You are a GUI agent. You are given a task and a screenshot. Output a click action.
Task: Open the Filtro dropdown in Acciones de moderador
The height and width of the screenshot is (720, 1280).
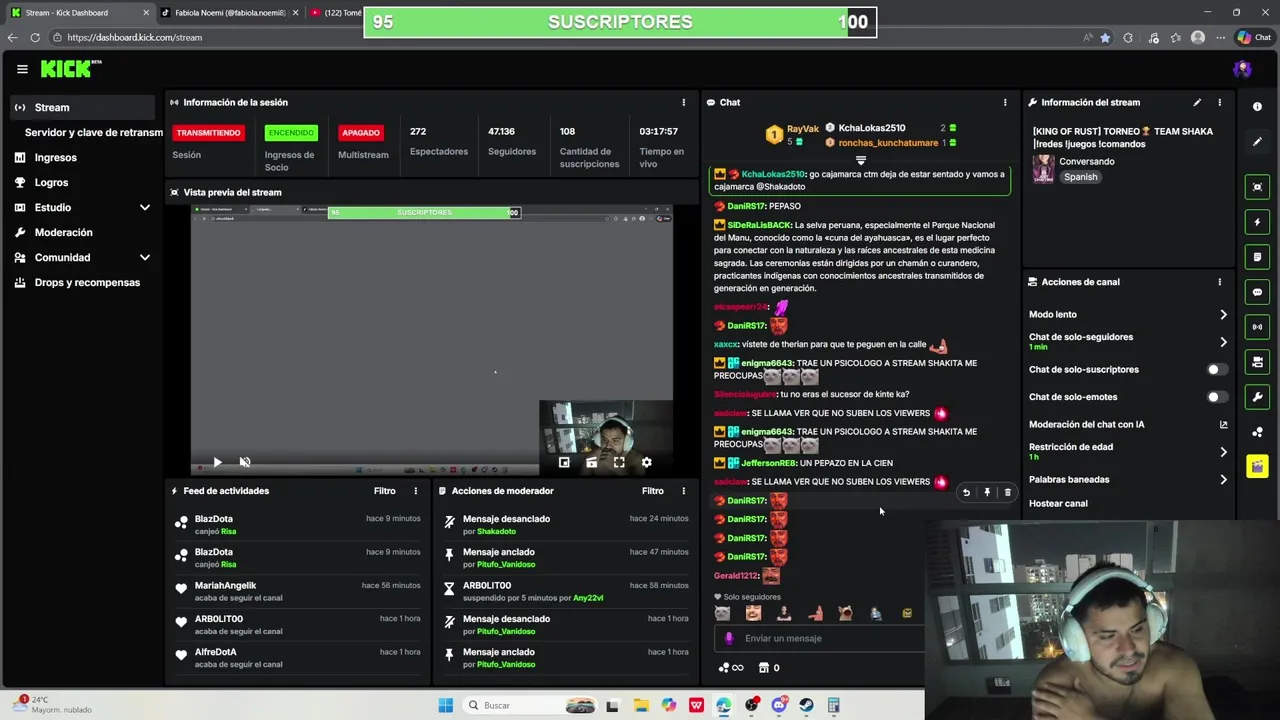[x=653, y=491]
